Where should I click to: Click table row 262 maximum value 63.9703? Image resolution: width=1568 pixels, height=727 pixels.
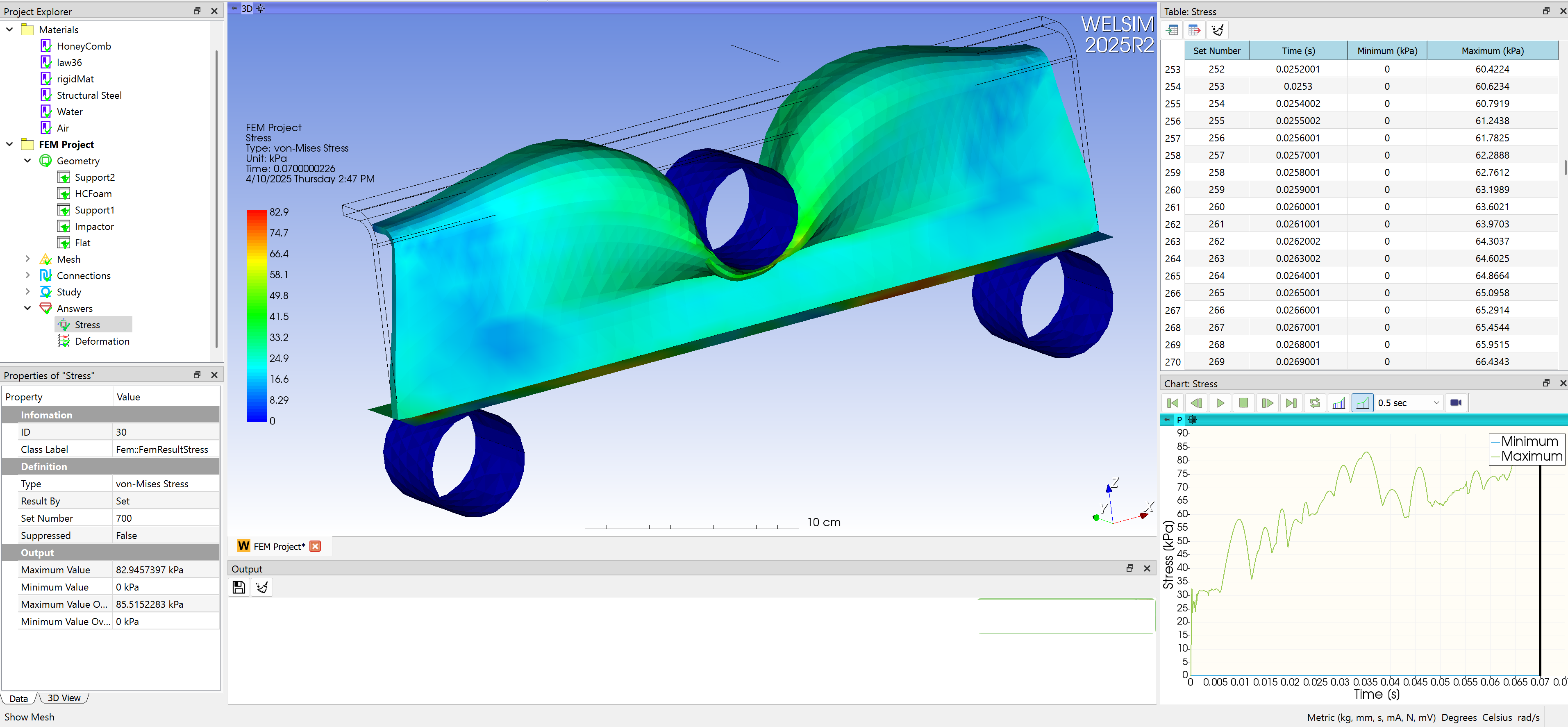click(x=1492, y=224)
